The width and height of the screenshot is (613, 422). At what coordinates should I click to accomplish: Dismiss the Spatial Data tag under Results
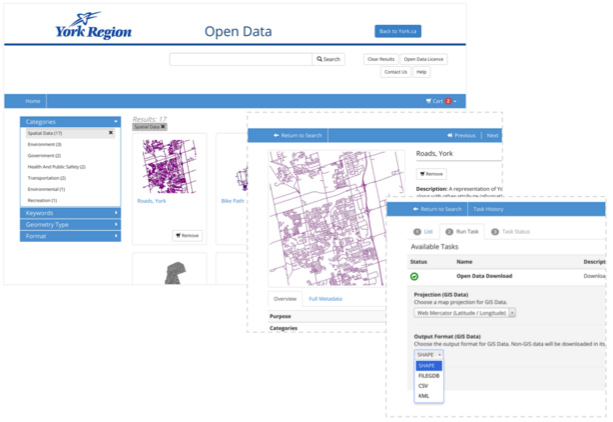point(163,127)
